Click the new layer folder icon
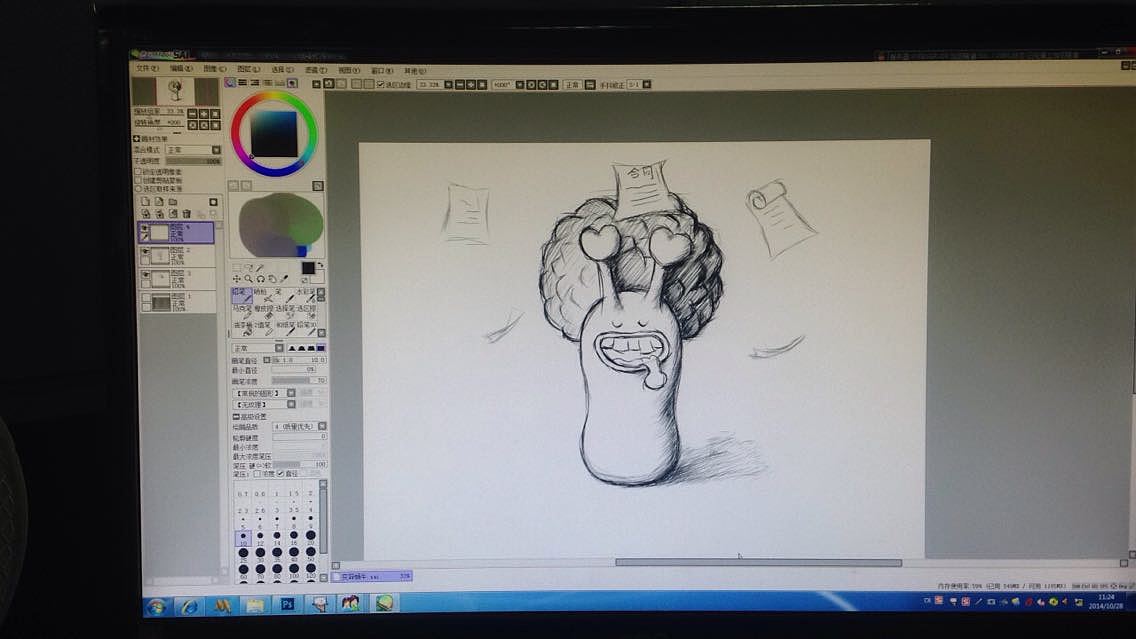The image size is (1136, 639). tap(172, 201)
